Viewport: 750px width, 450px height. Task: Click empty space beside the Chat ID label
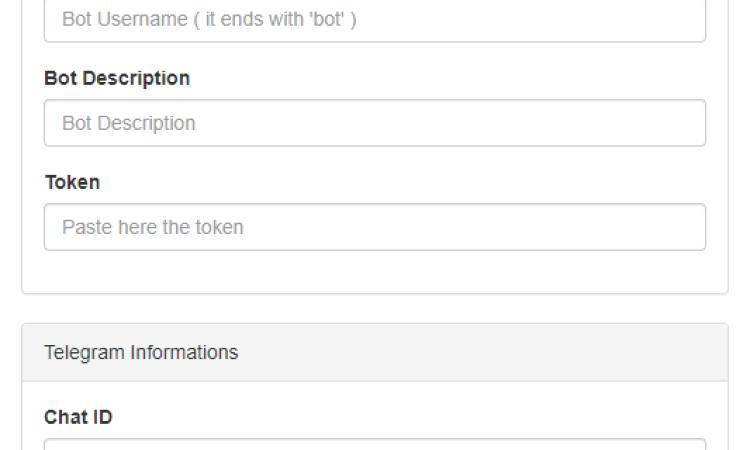click(400, 417)
